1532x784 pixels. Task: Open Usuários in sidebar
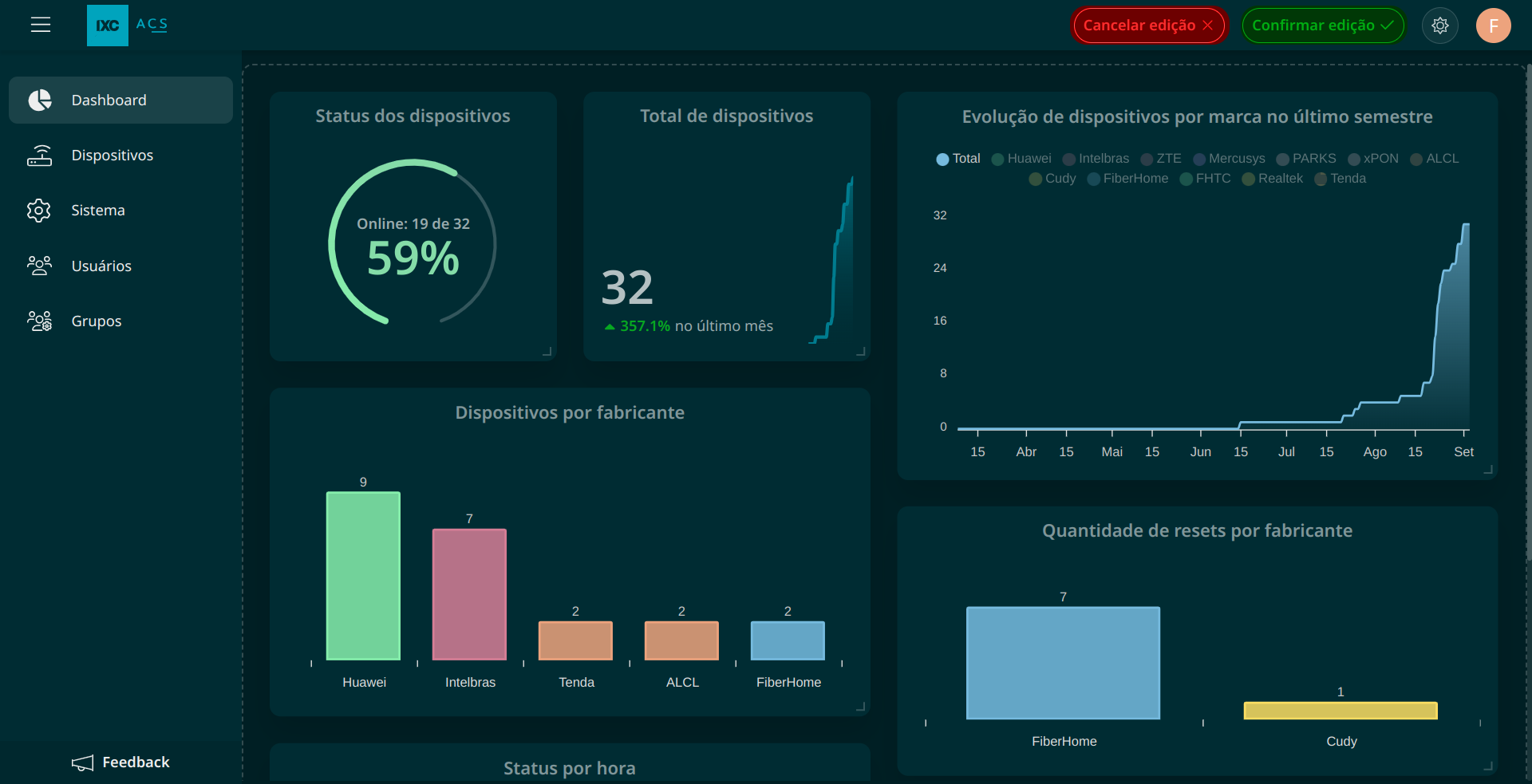pos(120,266)
